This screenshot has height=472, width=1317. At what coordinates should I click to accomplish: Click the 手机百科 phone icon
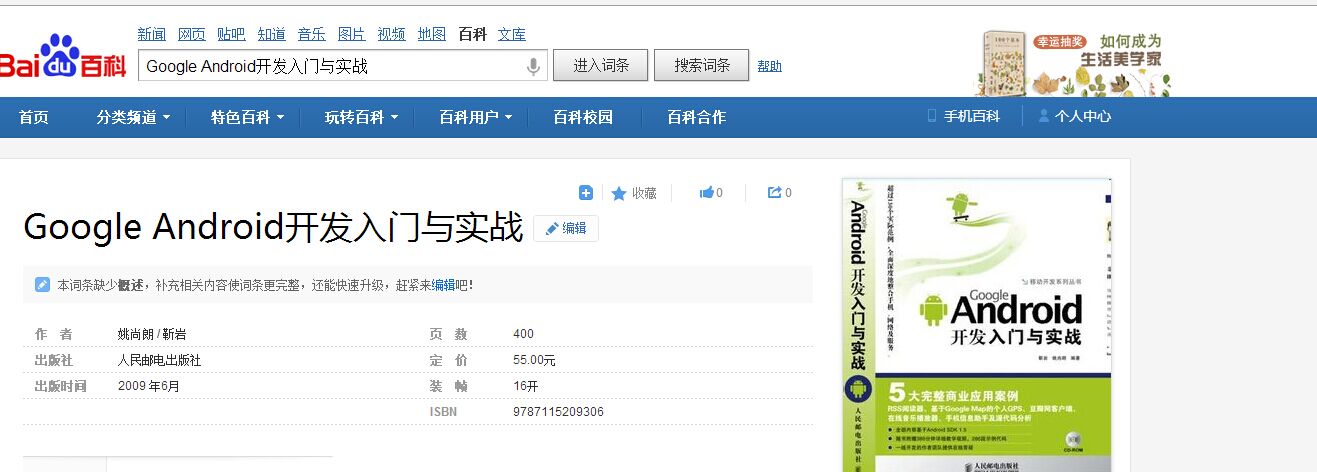(x=932, y=116)
